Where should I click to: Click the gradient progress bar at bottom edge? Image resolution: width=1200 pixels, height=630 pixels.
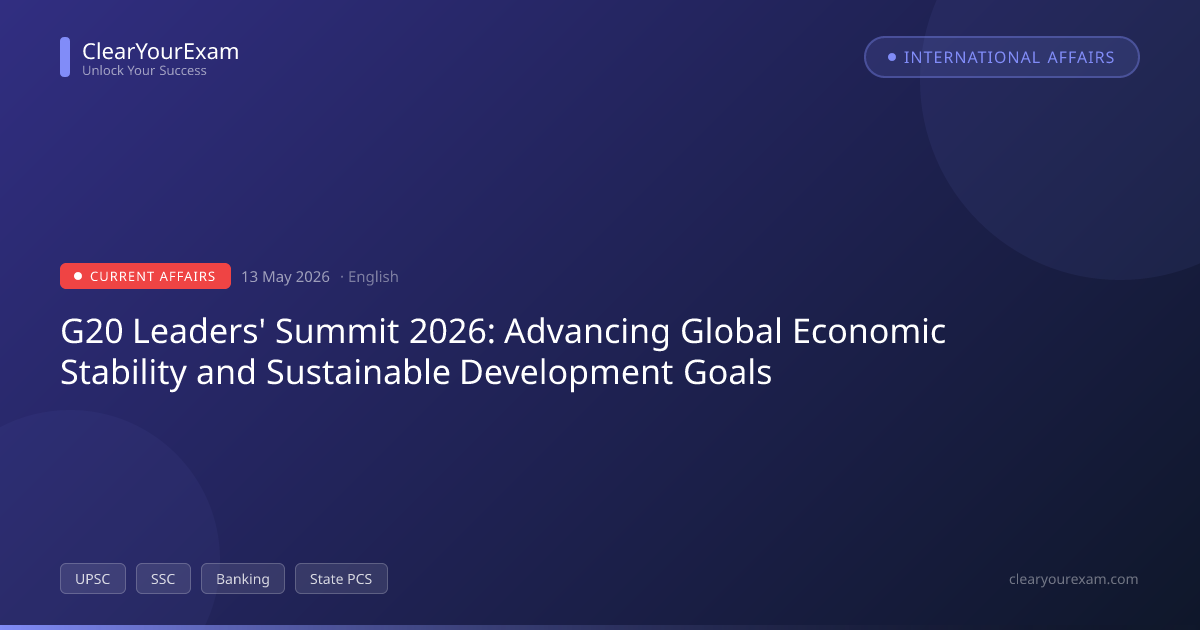pyautogui.click(x=600, y=627)
